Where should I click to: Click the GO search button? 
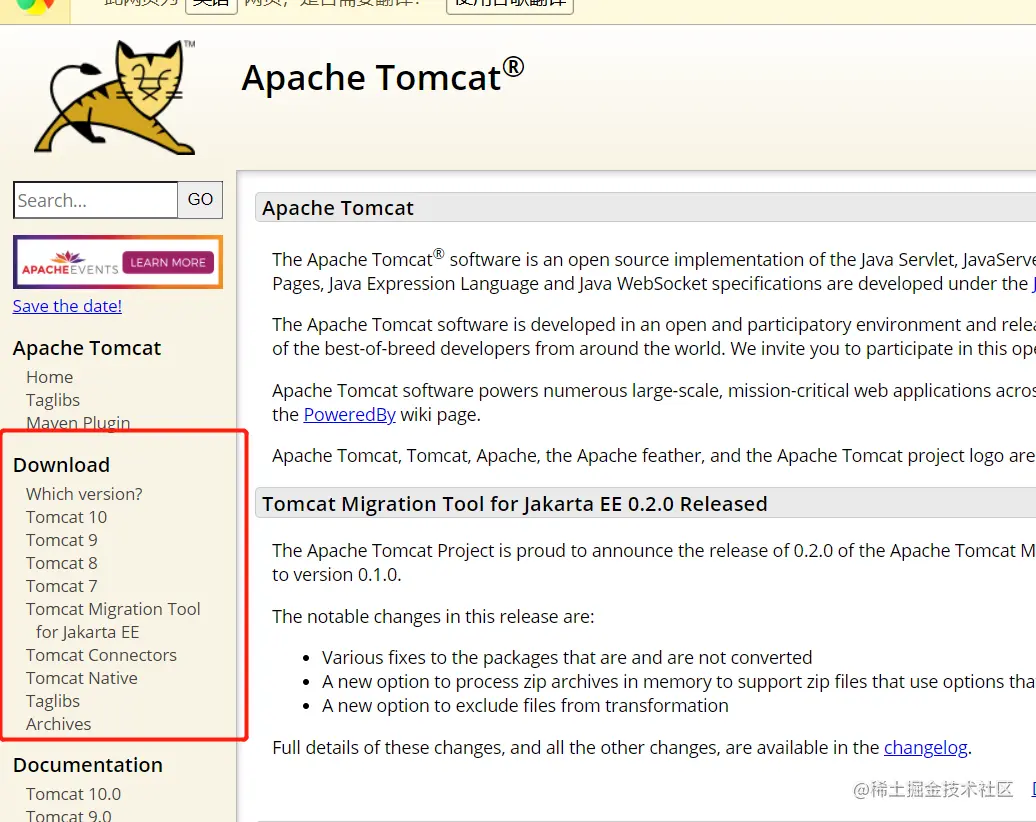[x=200, y=200]
